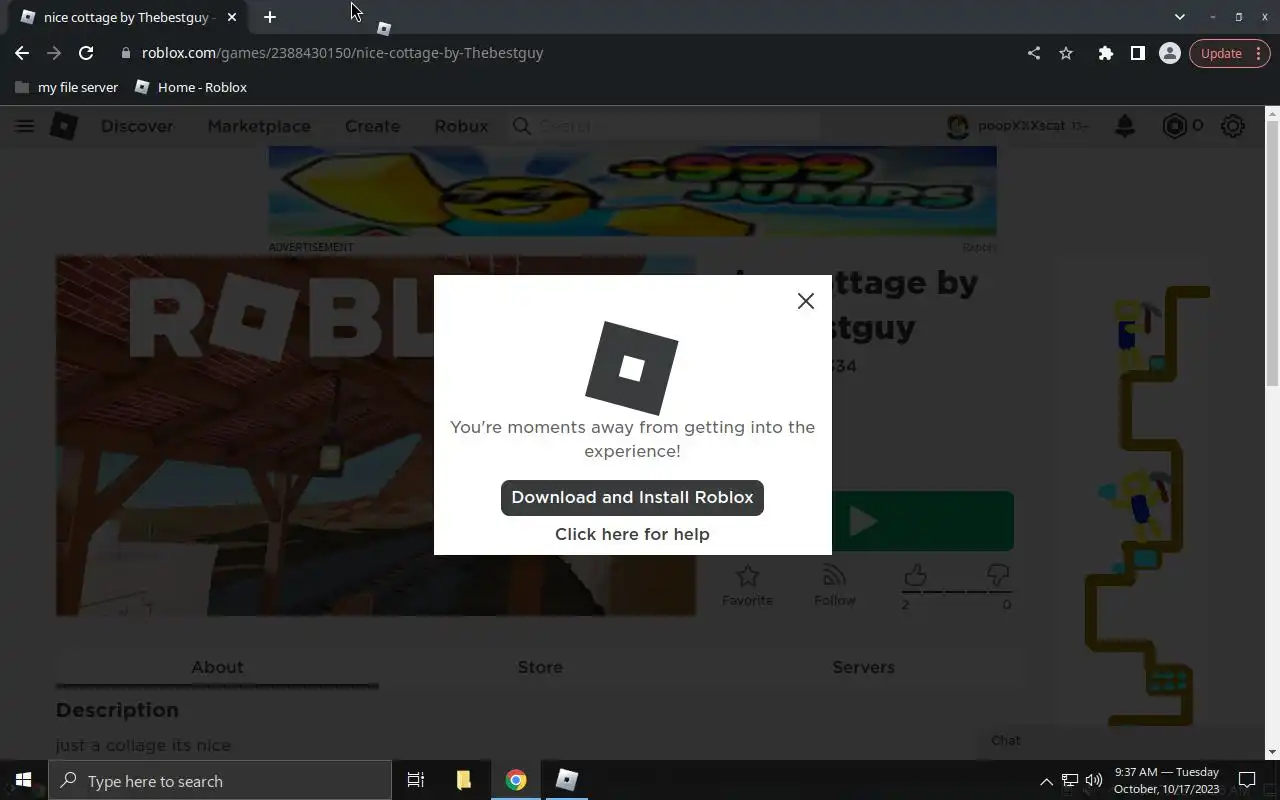The width and height of the screenshot is (1280, 800).
Task: Open a new browser tab
Action: [x=270, y=17]
